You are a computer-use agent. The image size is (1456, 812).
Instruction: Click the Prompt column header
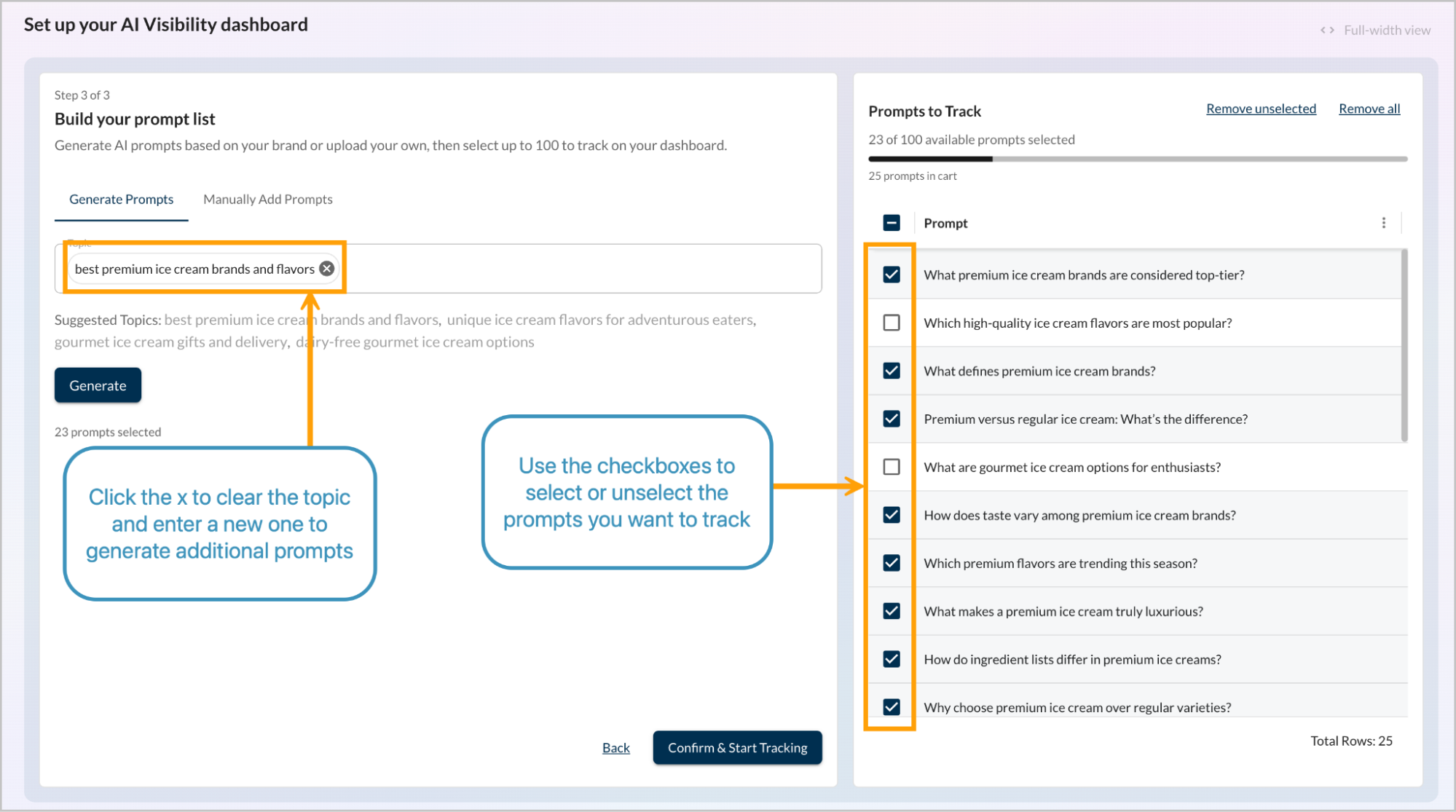945,223
